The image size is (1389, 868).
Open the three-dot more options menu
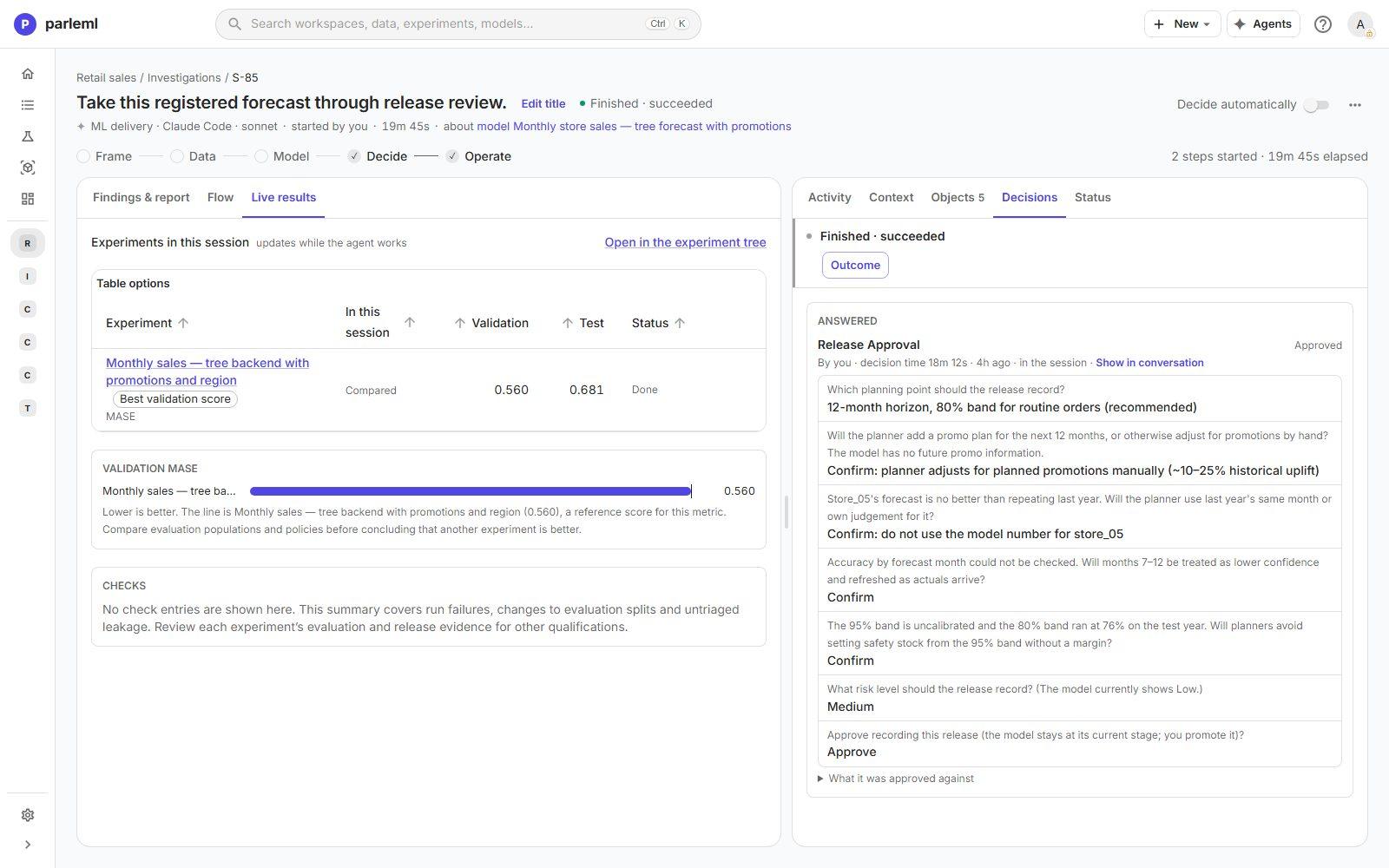[x=1355, y=105]
